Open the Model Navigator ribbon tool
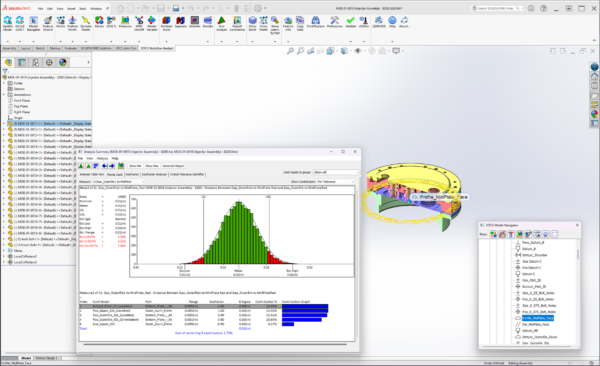Screen dimensions: 600x366 coord(33,24)
